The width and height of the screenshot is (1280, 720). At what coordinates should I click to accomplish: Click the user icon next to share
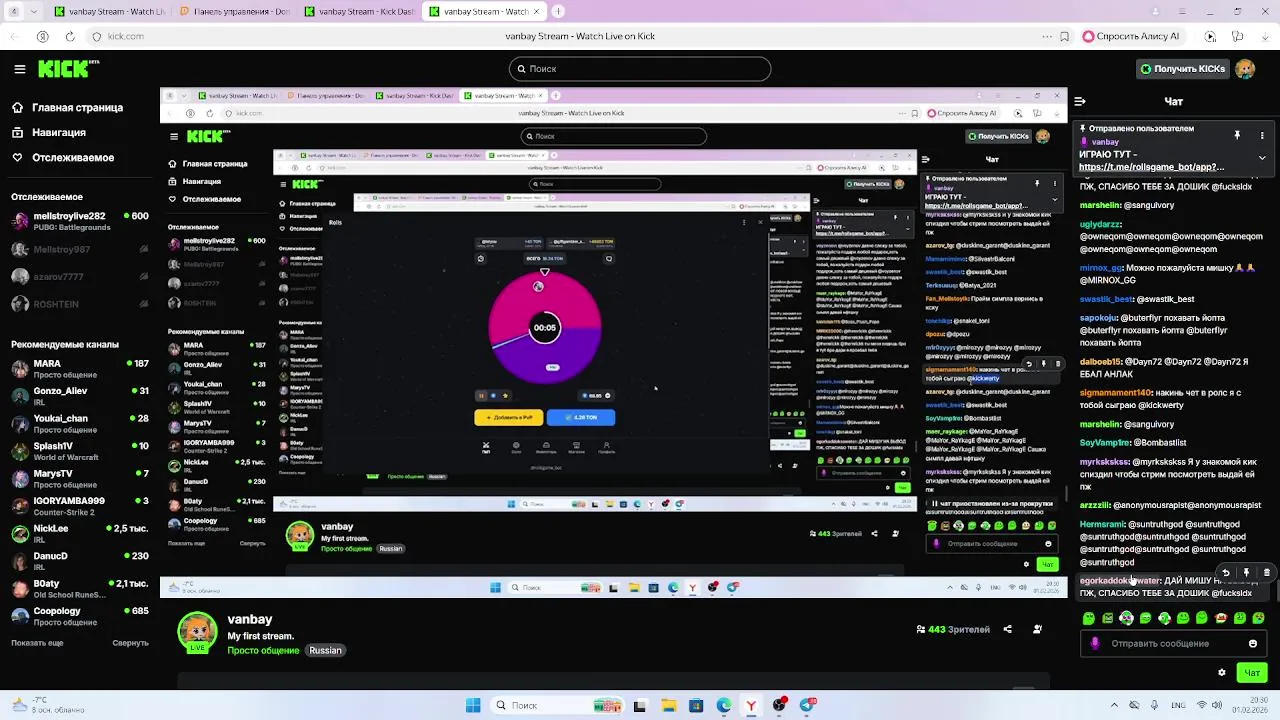click(x=1037, y=629)
